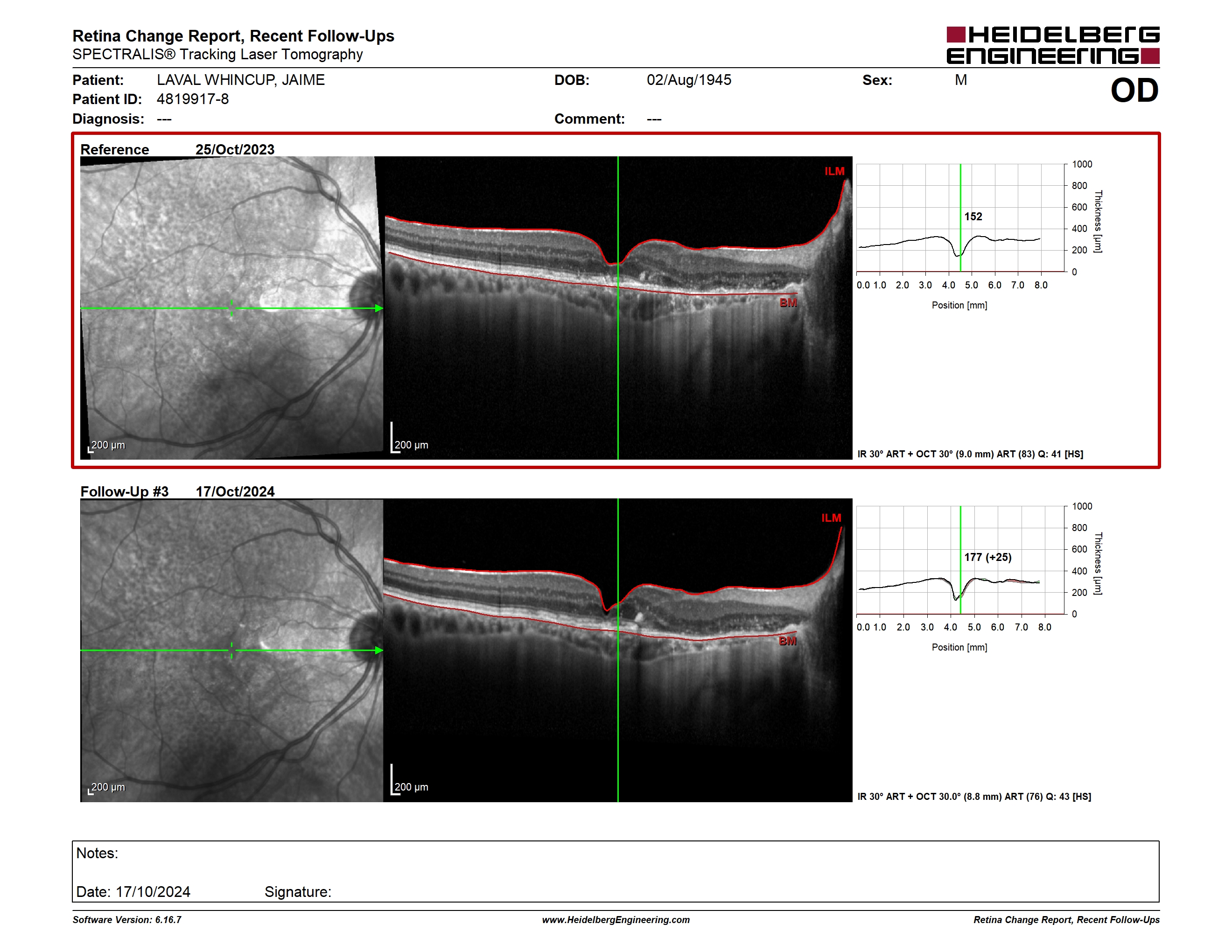This screenshot has width=1232, height=952.
Task: Click the Reference OCT B-scan image
Action: tap(618, 308)
